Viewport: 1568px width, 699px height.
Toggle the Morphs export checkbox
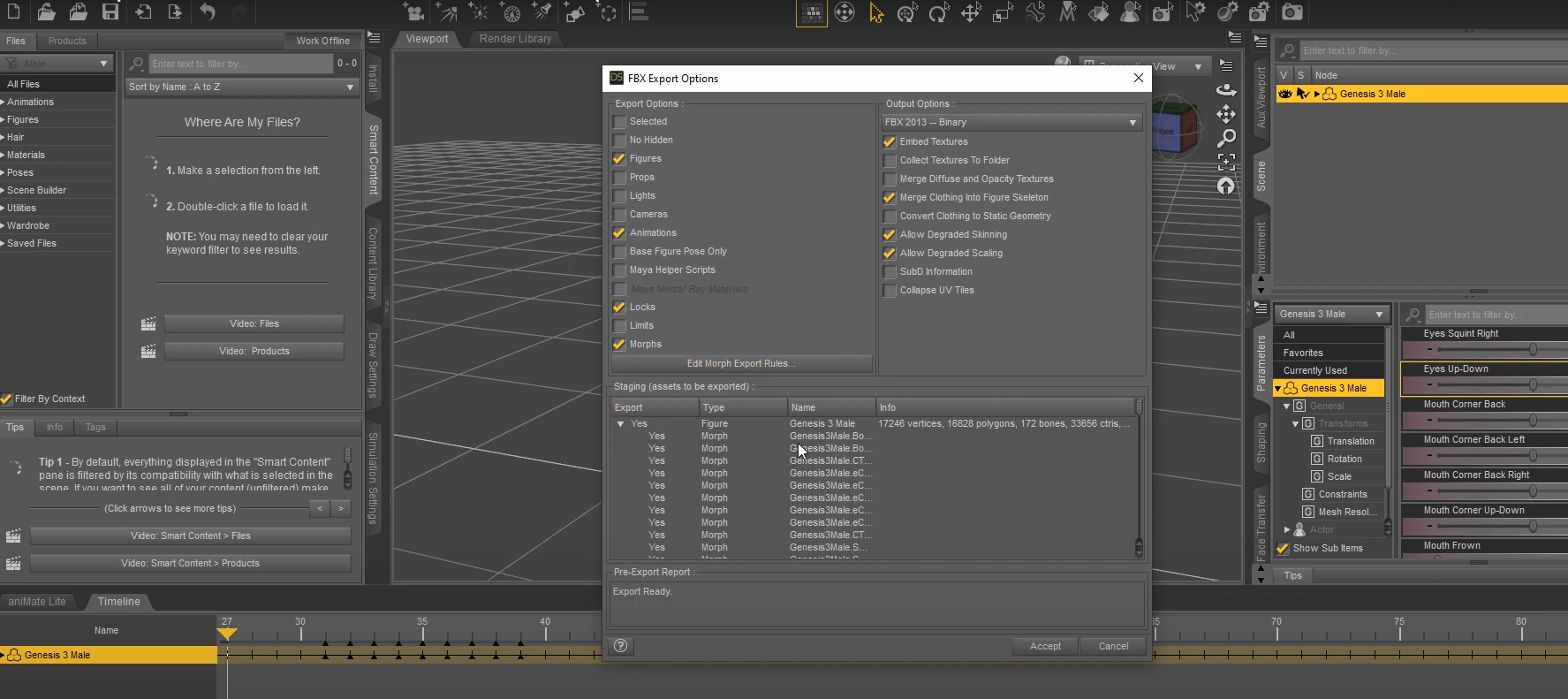(619, 345)
